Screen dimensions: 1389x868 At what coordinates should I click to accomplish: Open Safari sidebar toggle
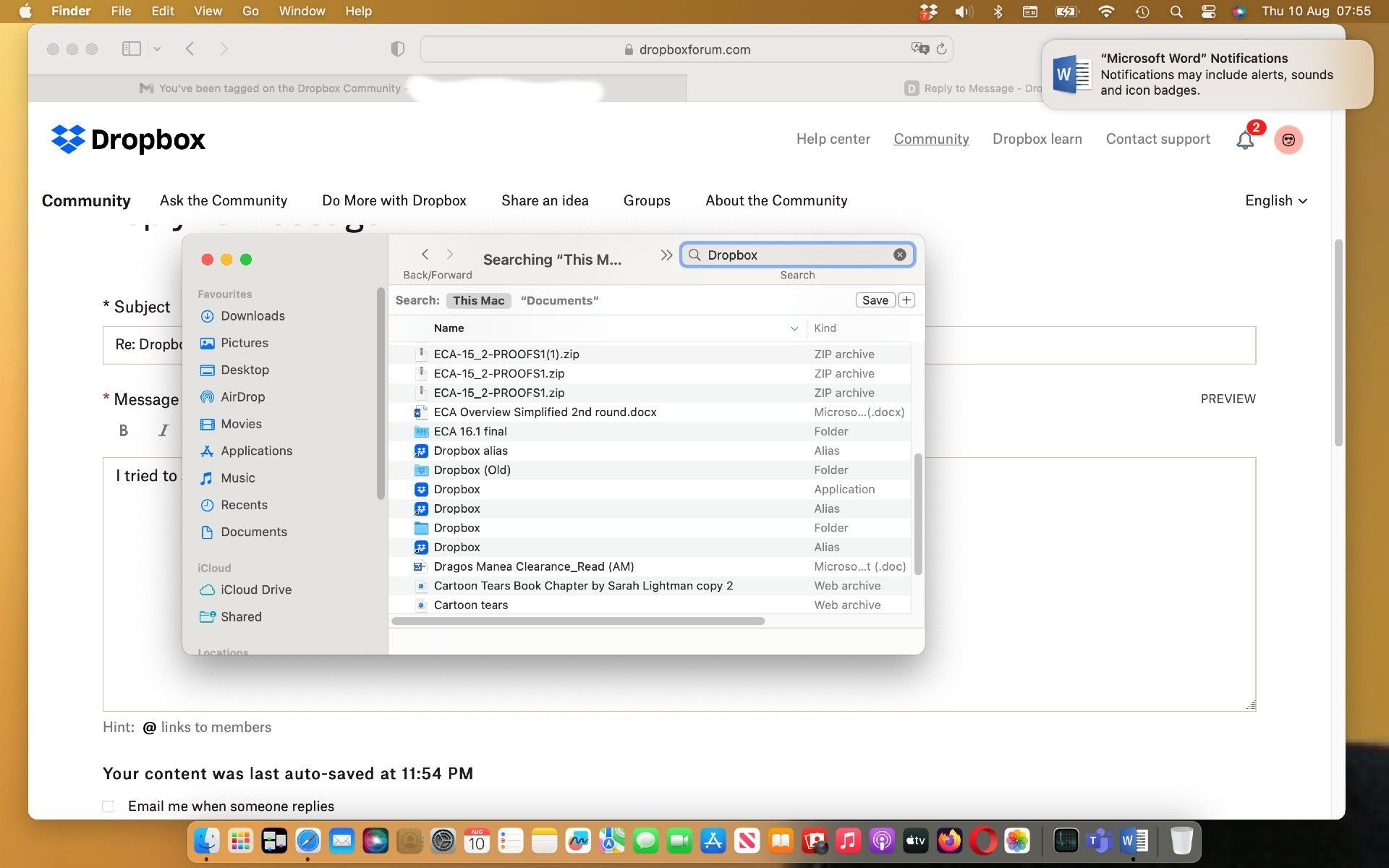pyautogui.click(x=132, y=48)
